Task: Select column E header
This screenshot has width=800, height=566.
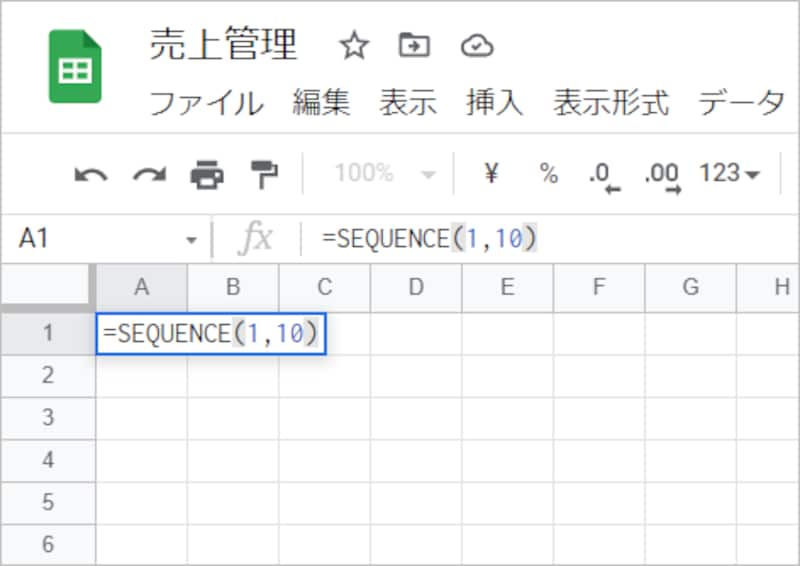Action: point(508,287)
